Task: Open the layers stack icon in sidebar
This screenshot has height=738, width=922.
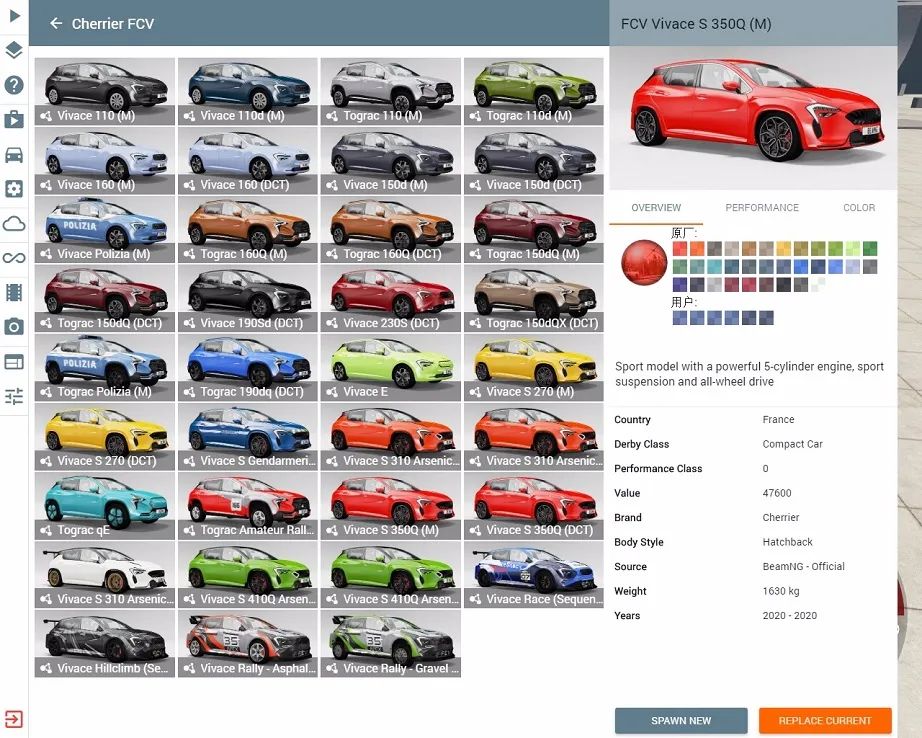Action: (14, 50)
